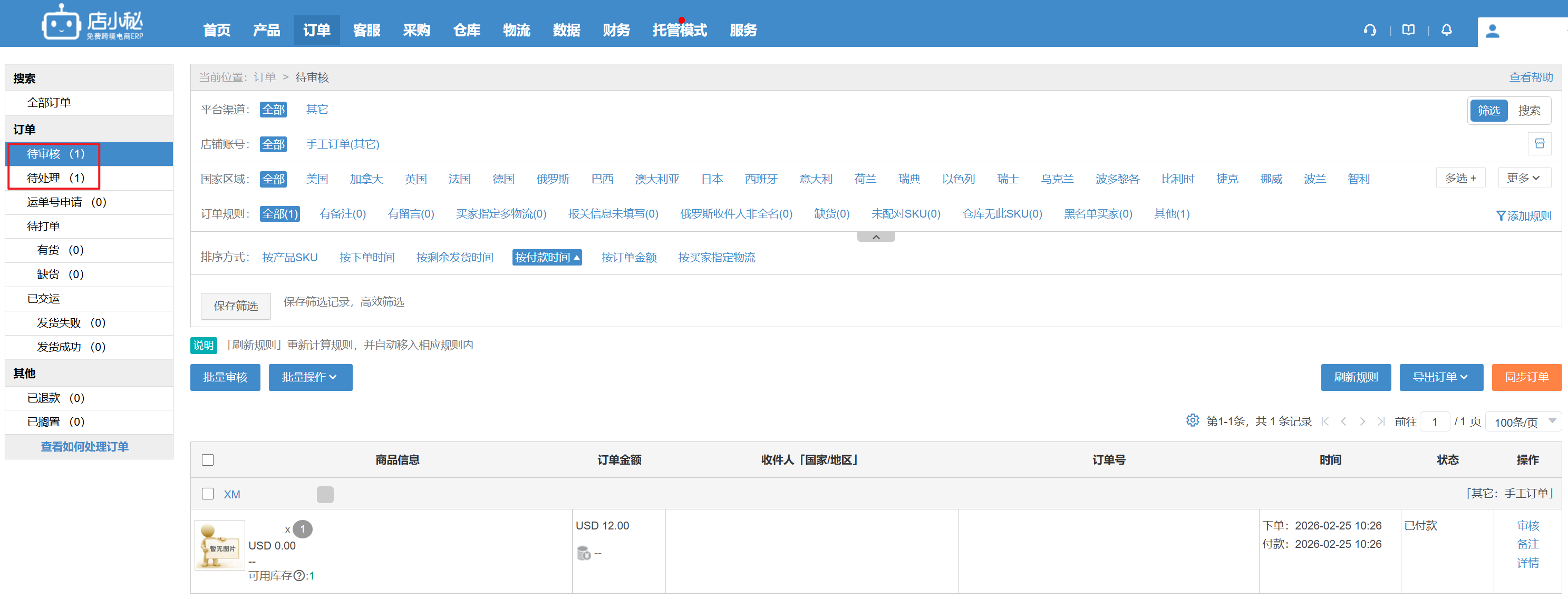This screenshot has height=599, width=1568.
Task: Tick the checkbox for XM order
Action: tap(208, 493)
